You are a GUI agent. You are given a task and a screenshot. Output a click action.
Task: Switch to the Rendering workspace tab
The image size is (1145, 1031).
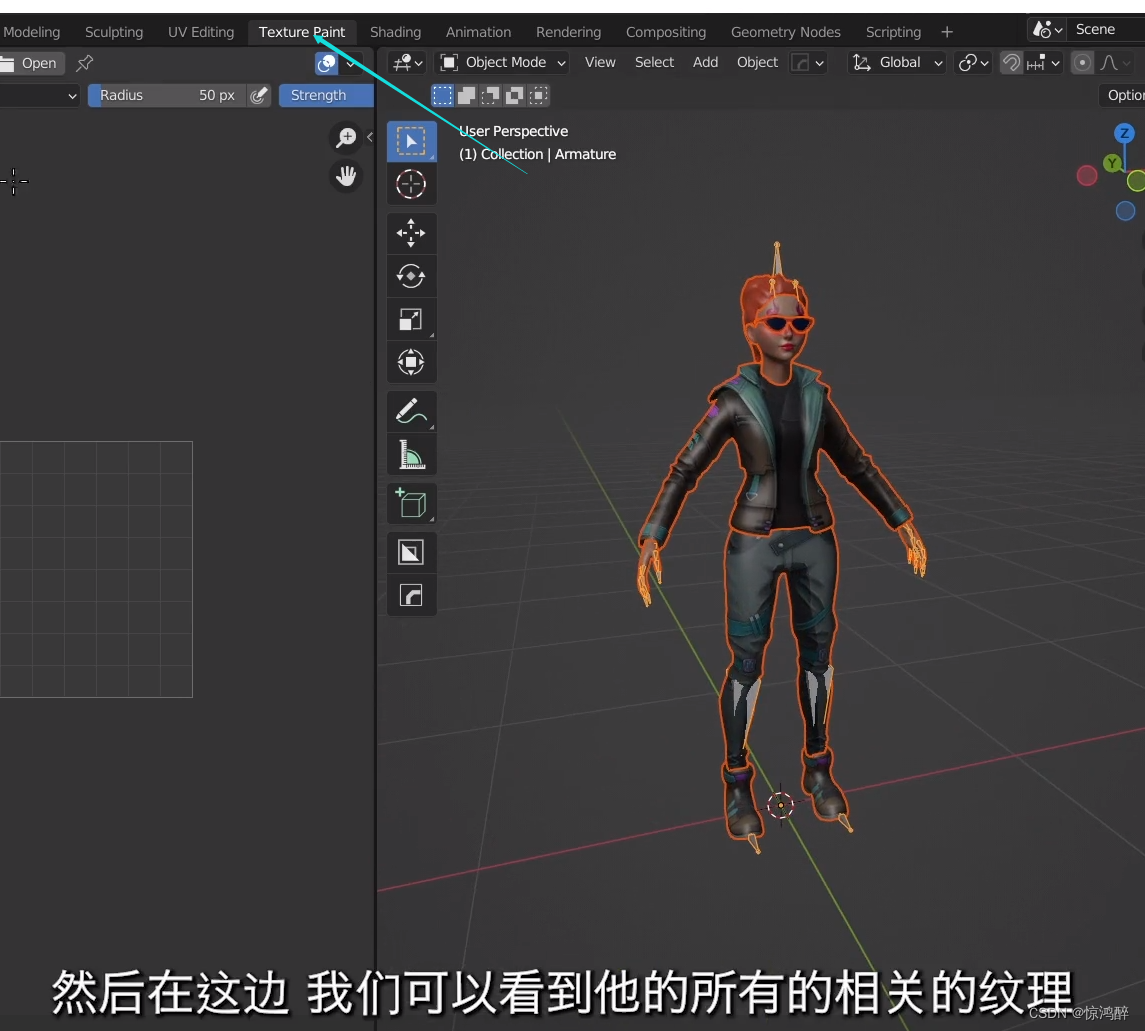568,32
